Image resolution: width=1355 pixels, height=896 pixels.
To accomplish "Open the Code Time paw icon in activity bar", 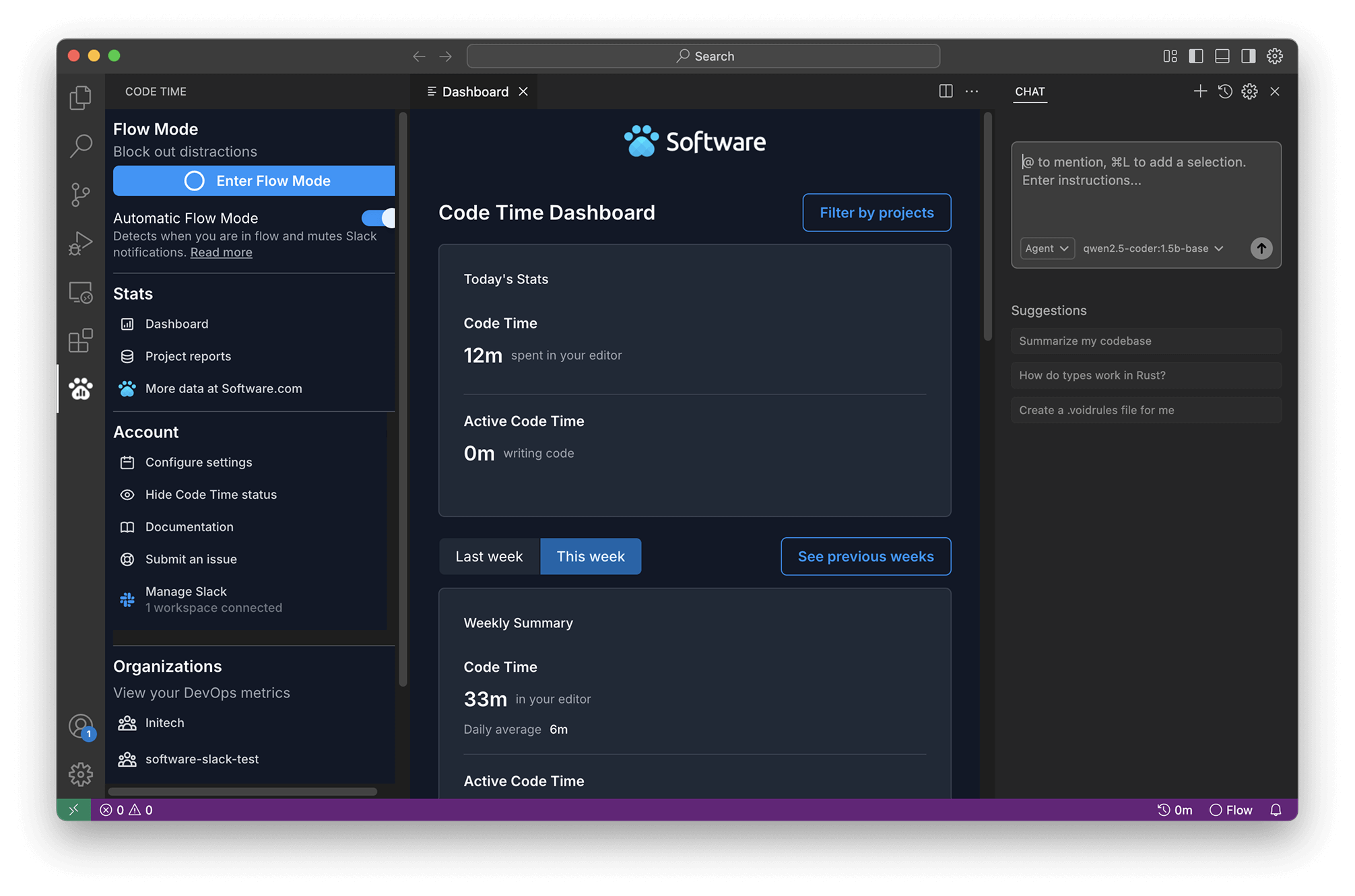I will (x=81, y=388).
